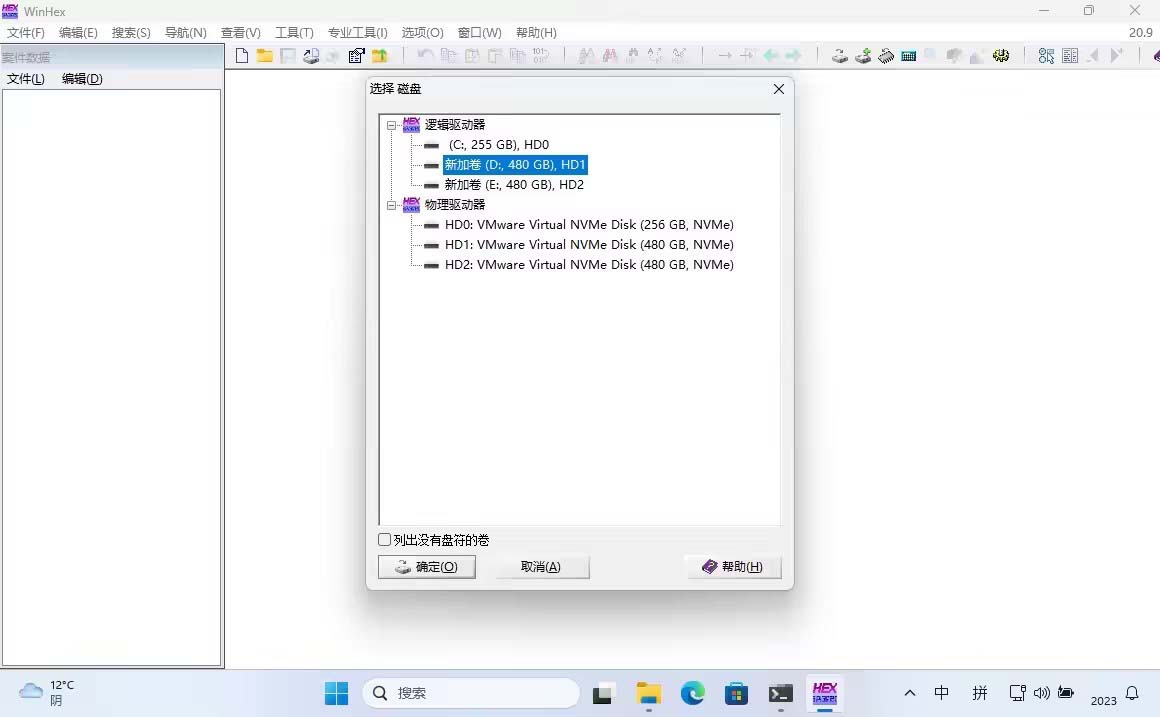
Task: Open 文件(L) menu in case data panel
Action: click(26, 78)
